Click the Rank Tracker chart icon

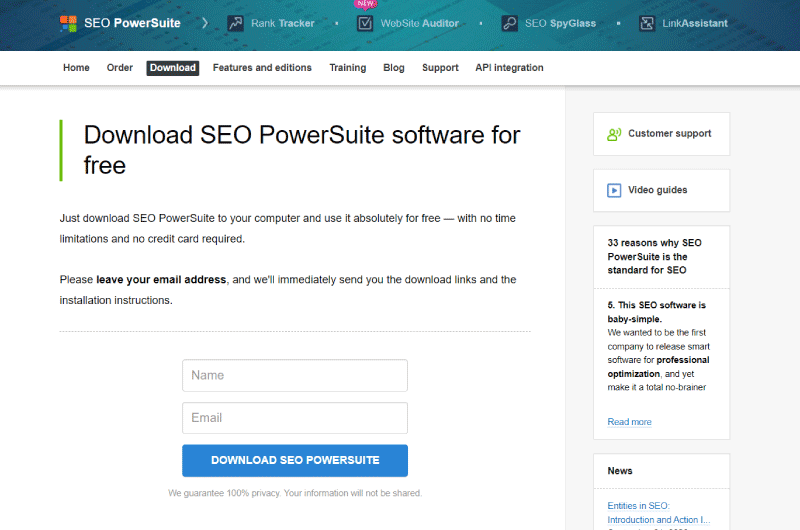235,23
